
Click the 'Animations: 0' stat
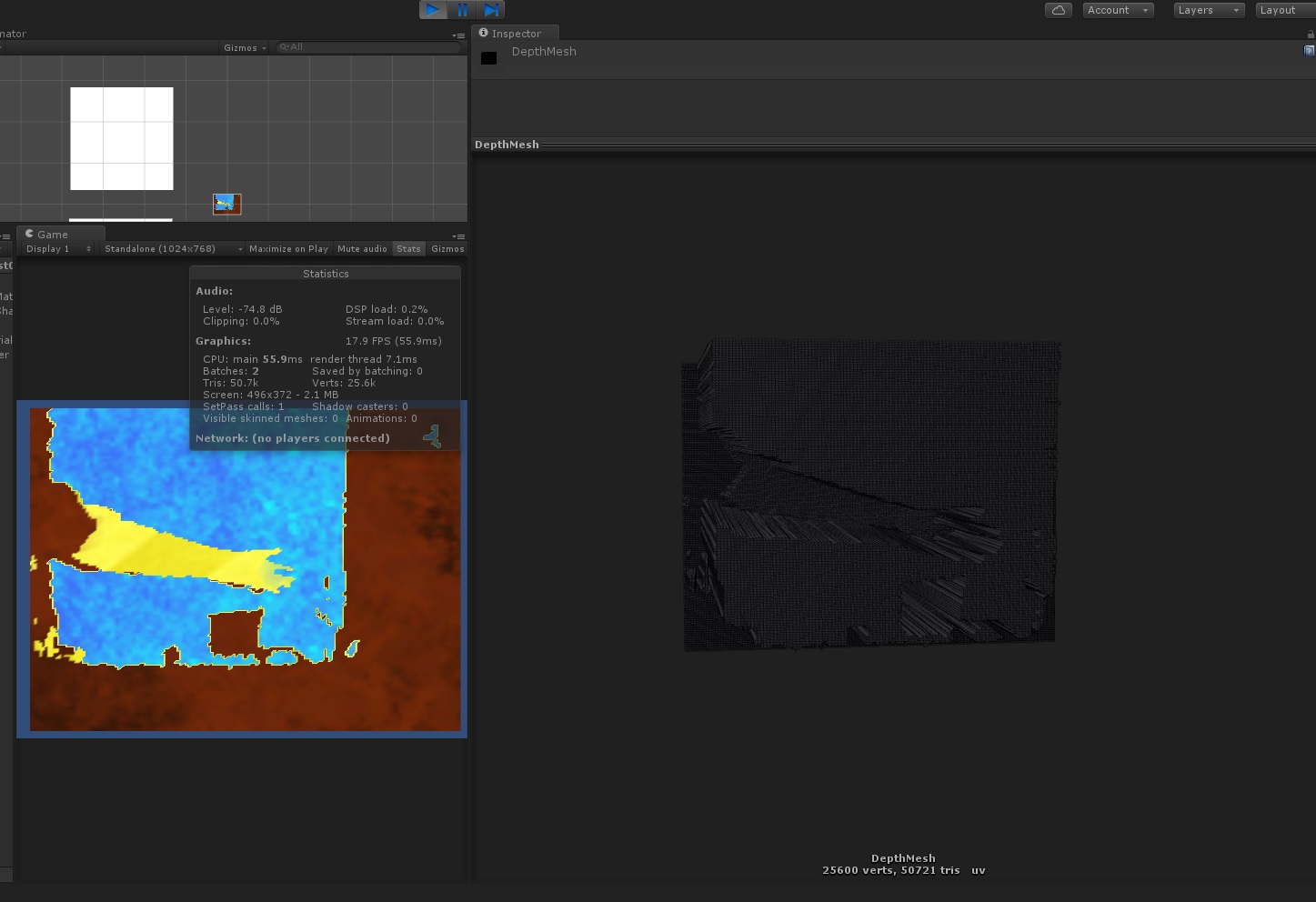(x=381, y=418)
